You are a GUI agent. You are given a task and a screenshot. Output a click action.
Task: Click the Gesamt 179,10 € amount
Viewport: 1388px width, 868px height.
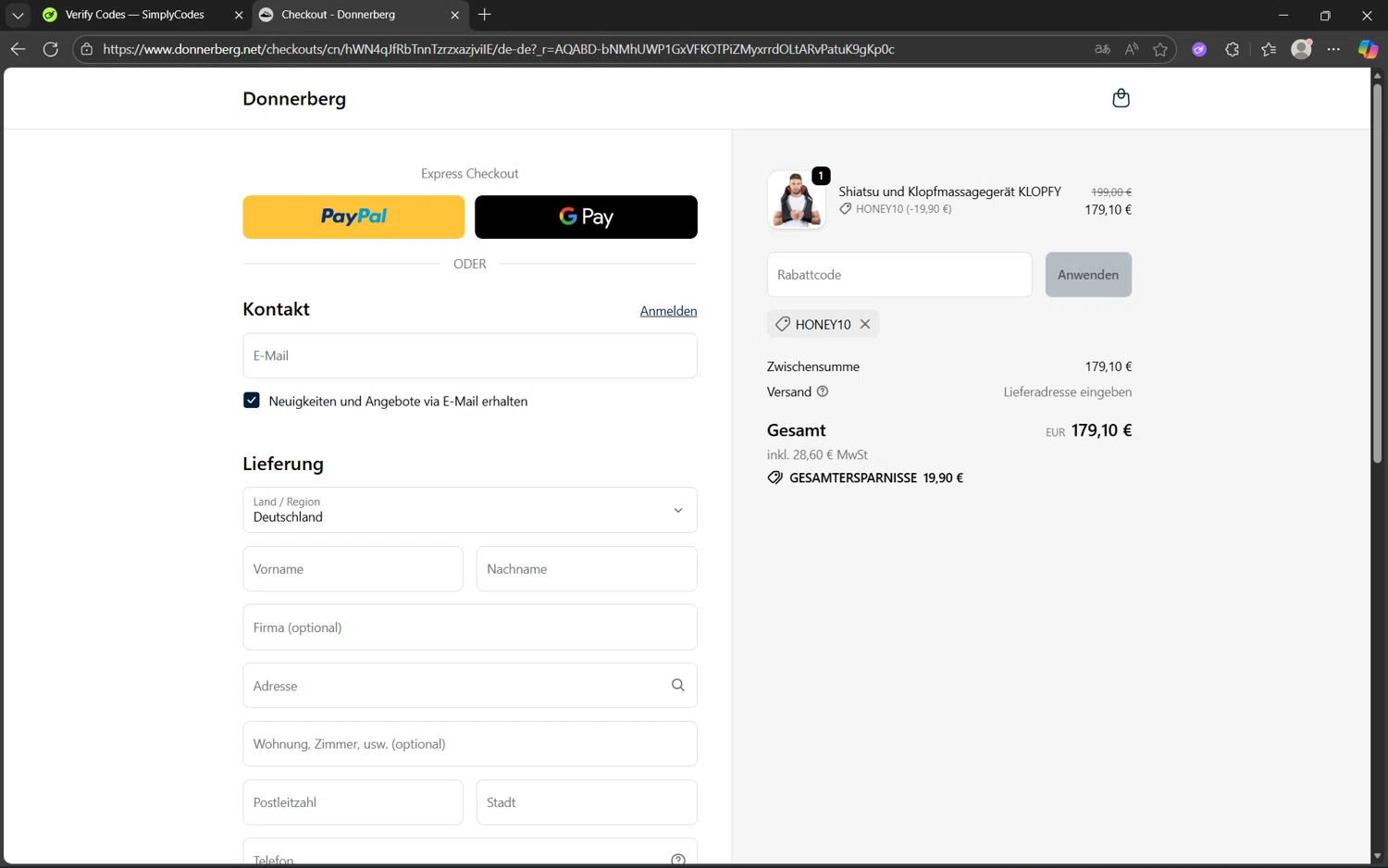pyautogui.click(x=1101, y=430)
